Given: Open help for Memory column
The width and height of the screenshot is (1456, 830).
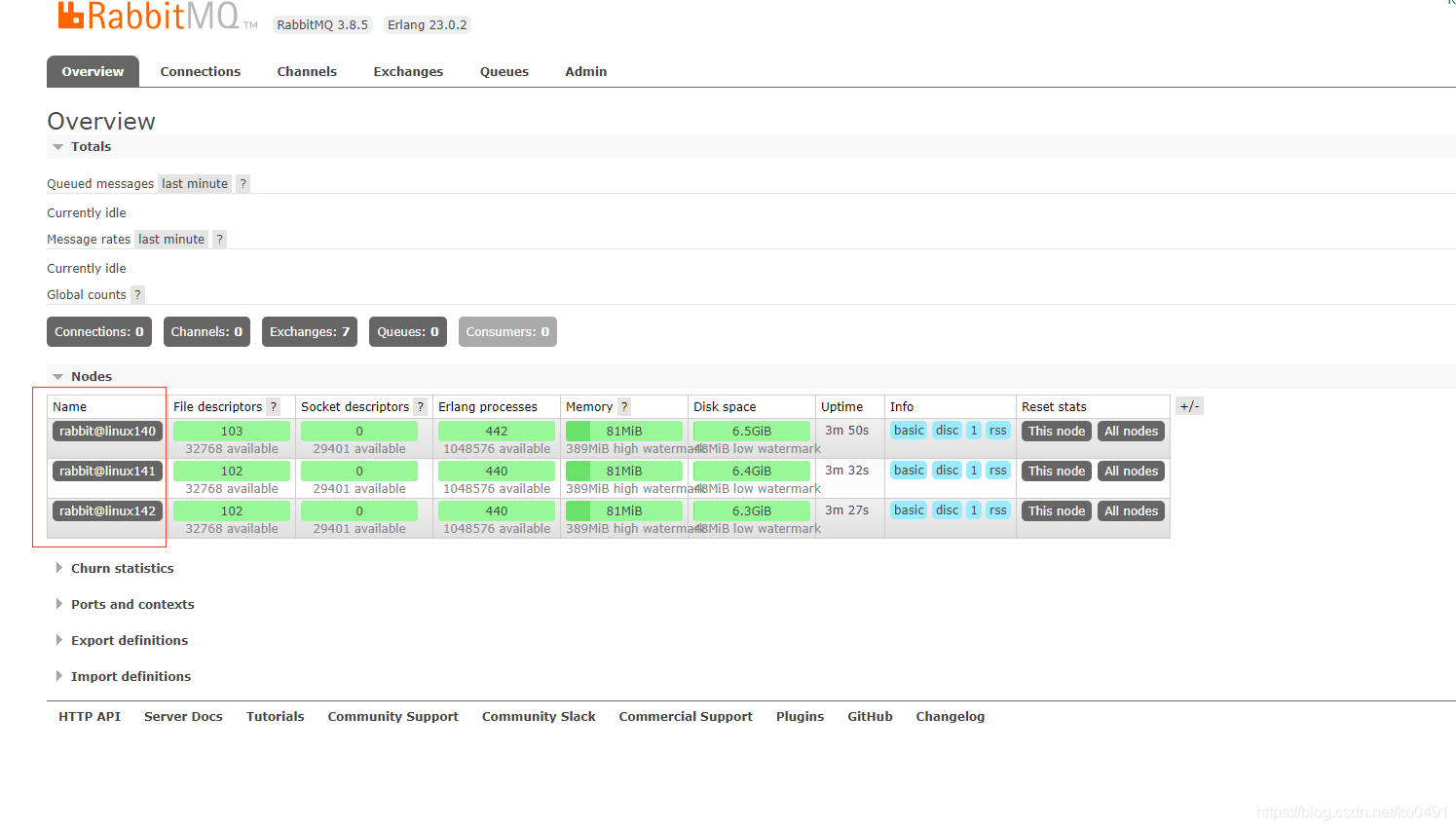Looking at the screenshot, I should pos(624,406).
